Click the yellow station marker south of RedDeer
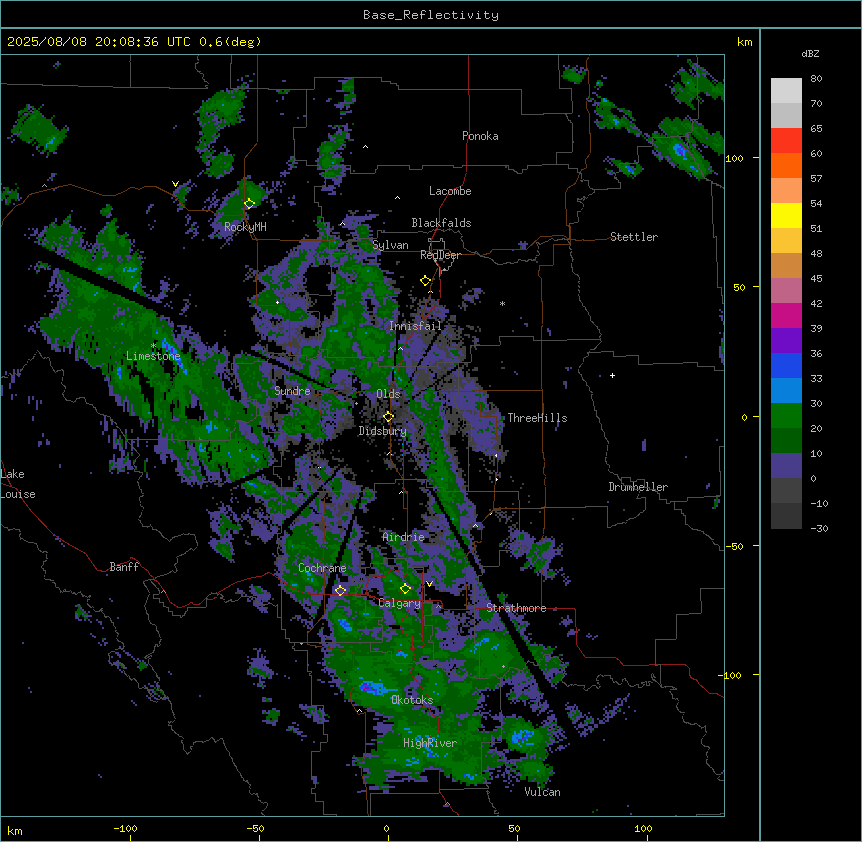 426,281
